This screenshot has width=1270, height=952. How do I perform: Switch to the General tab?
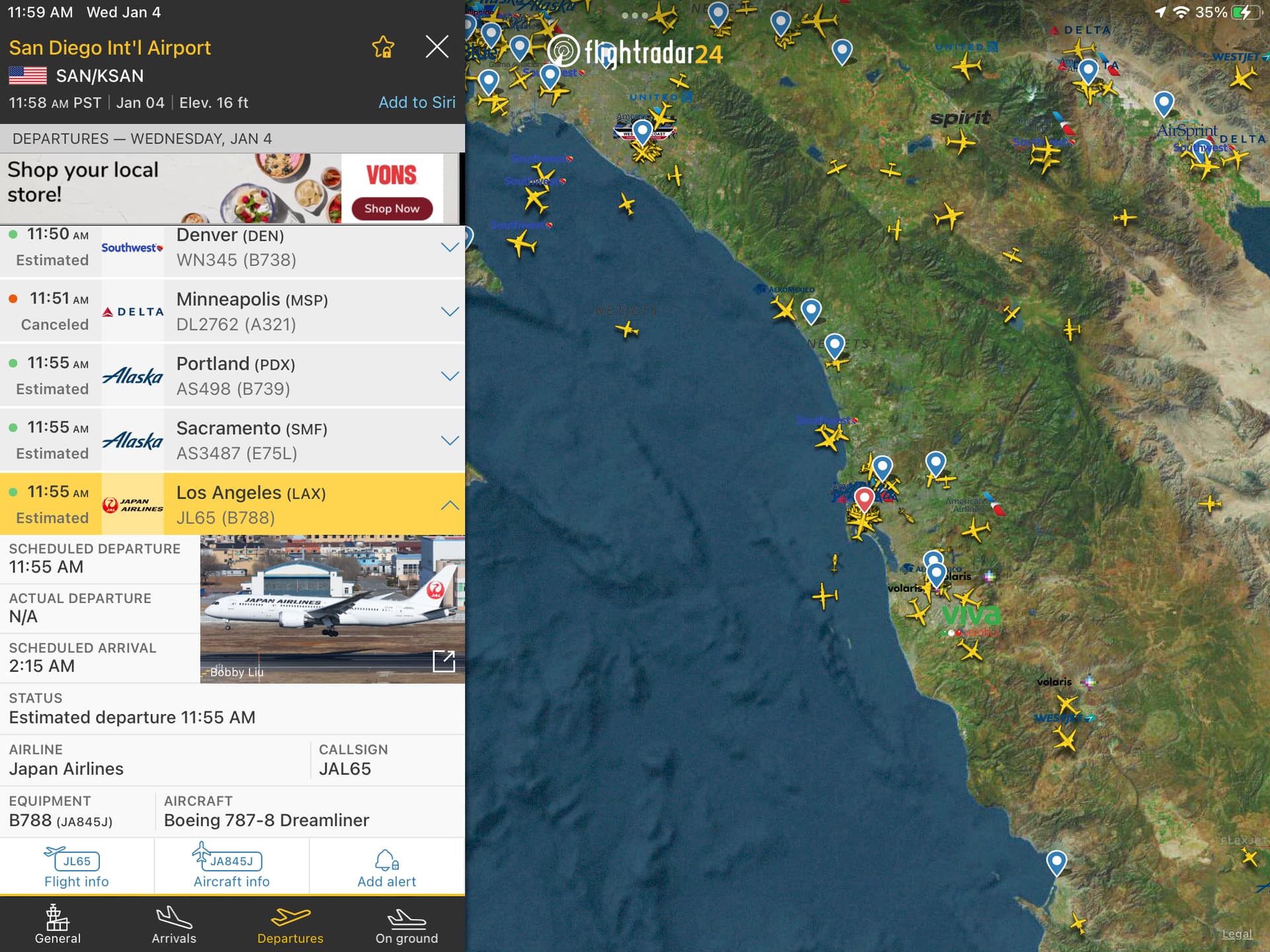click(x=58, y=925)
